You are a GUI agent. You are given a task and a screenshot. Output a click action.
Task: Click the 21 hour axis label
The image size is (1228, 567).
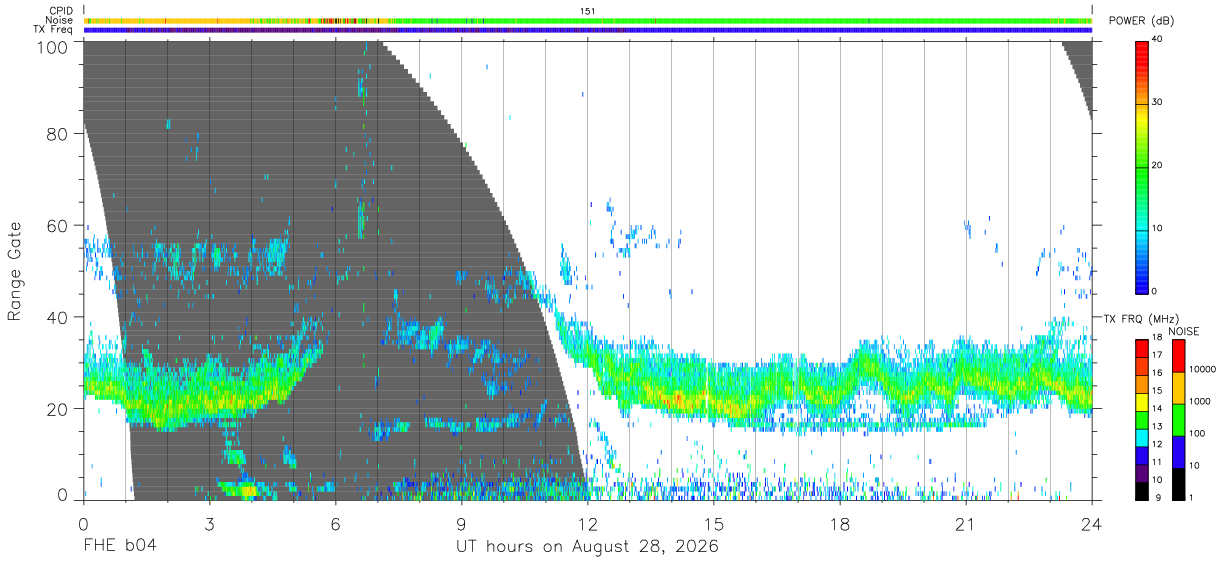tap(965, 524)
